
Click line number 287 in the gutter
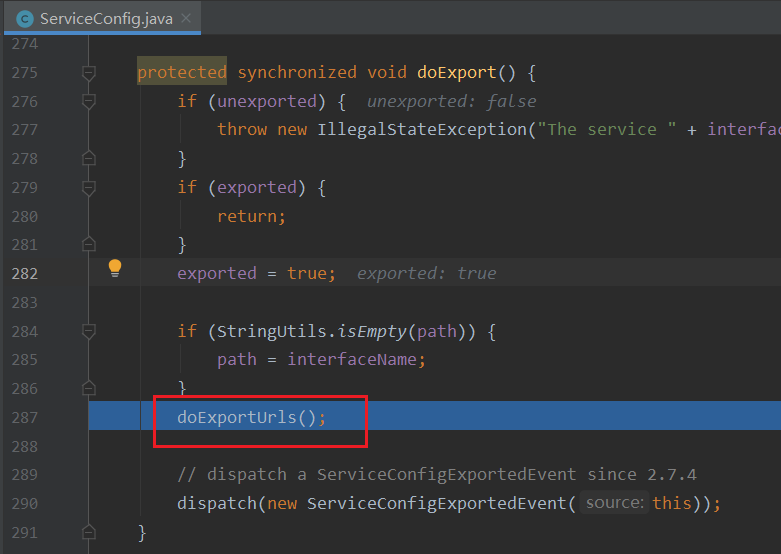pyautogui.click(x=24, y=417)
